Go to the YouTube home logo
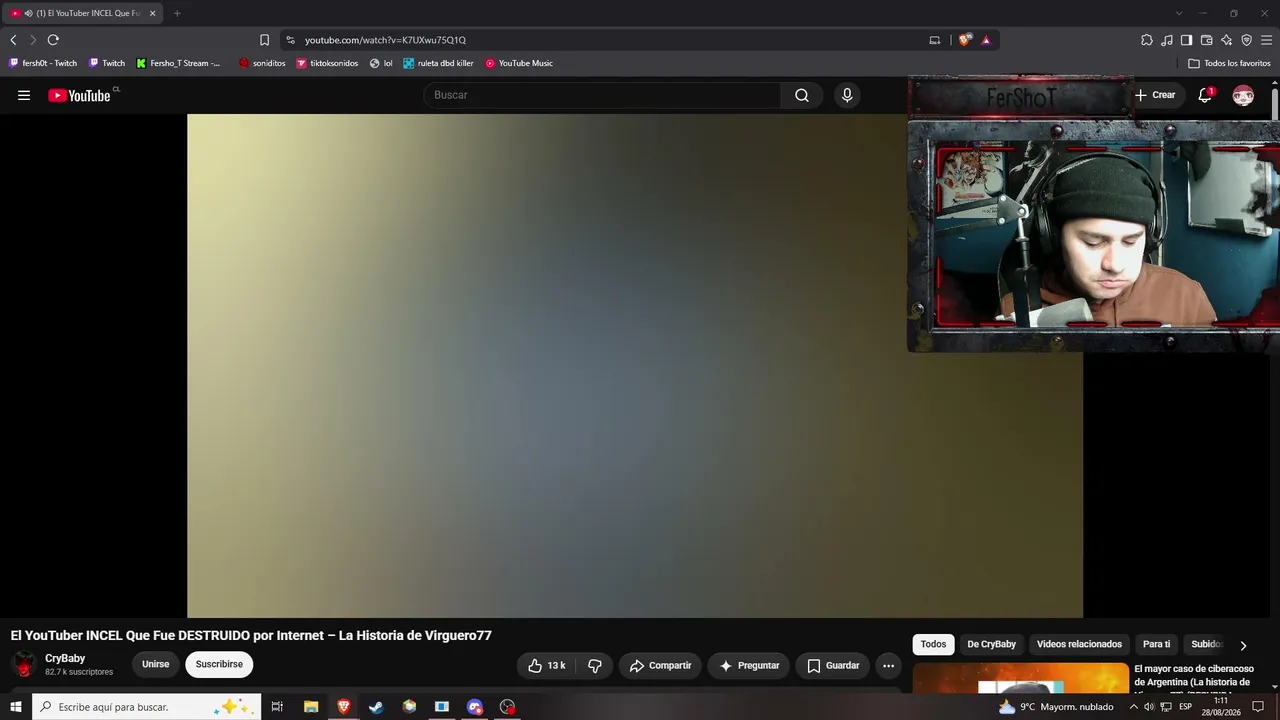Screen dimensions: 1280x720 click(79, 95)
